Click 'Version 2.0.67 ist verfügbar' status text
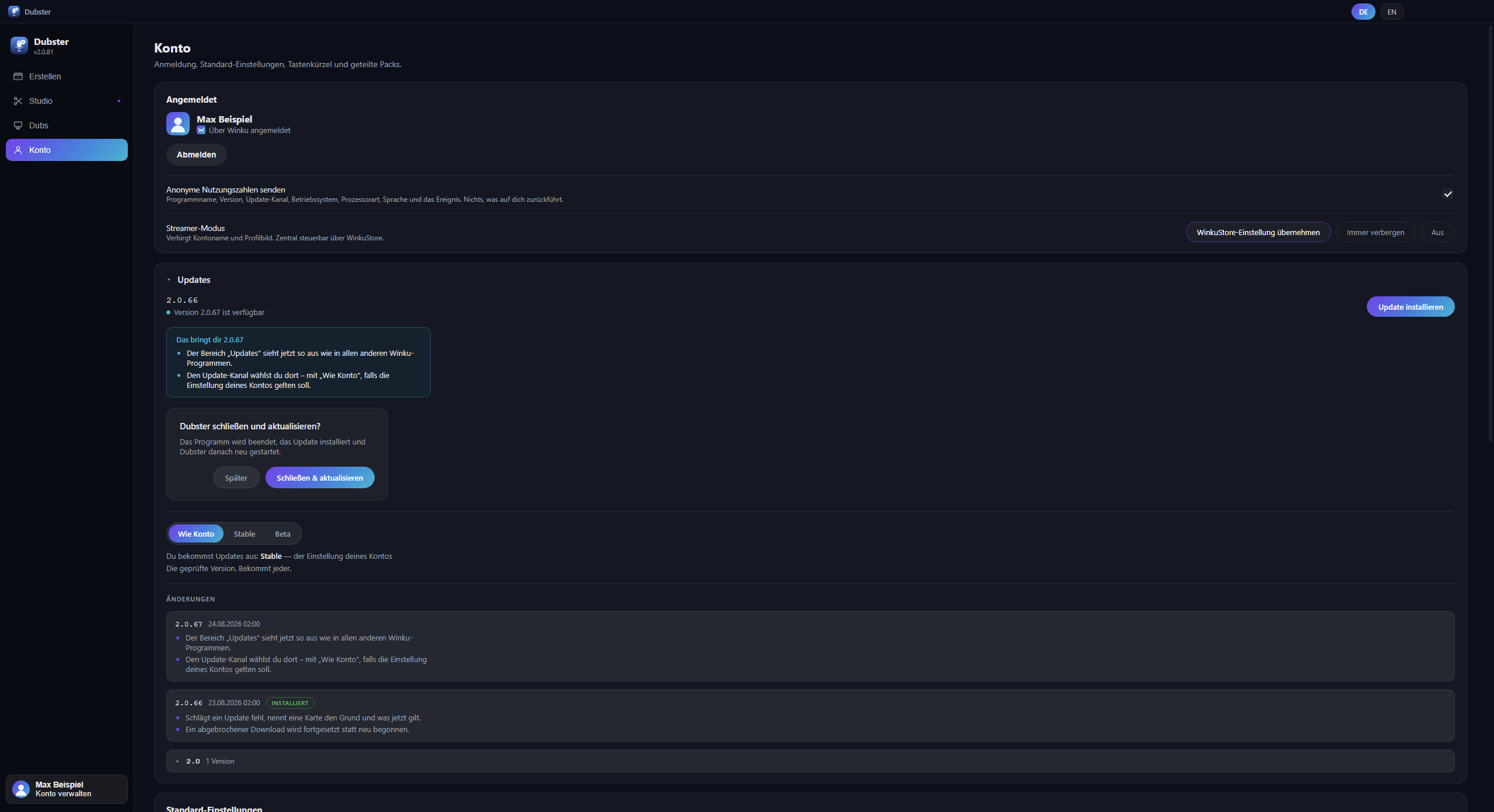The width and height of the screenshot is (1494, 812). (x=219, y=313)
